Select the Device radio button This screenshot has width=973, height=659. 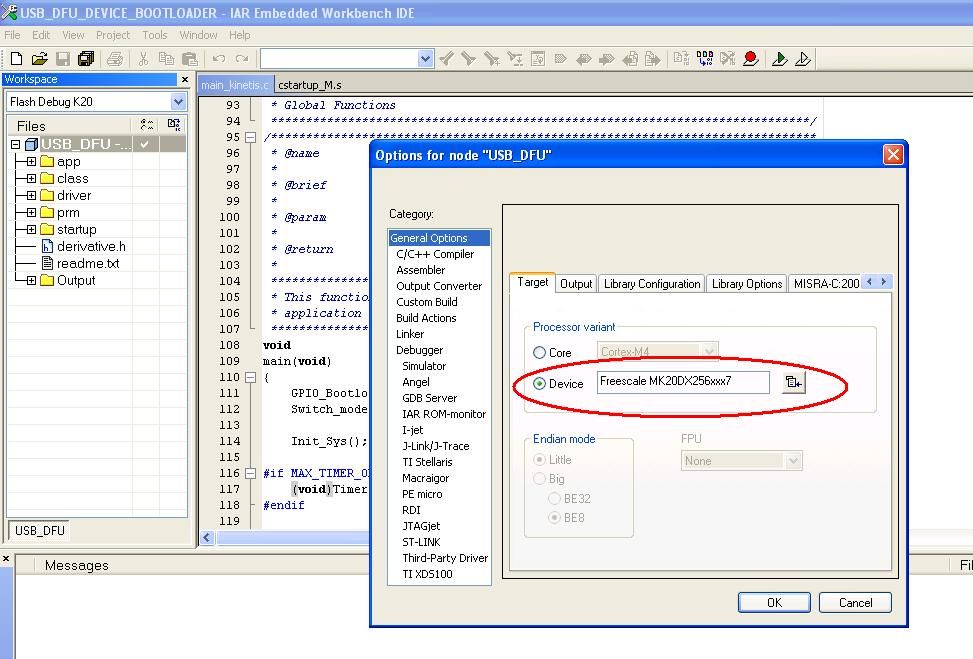[x=539, y=383]
